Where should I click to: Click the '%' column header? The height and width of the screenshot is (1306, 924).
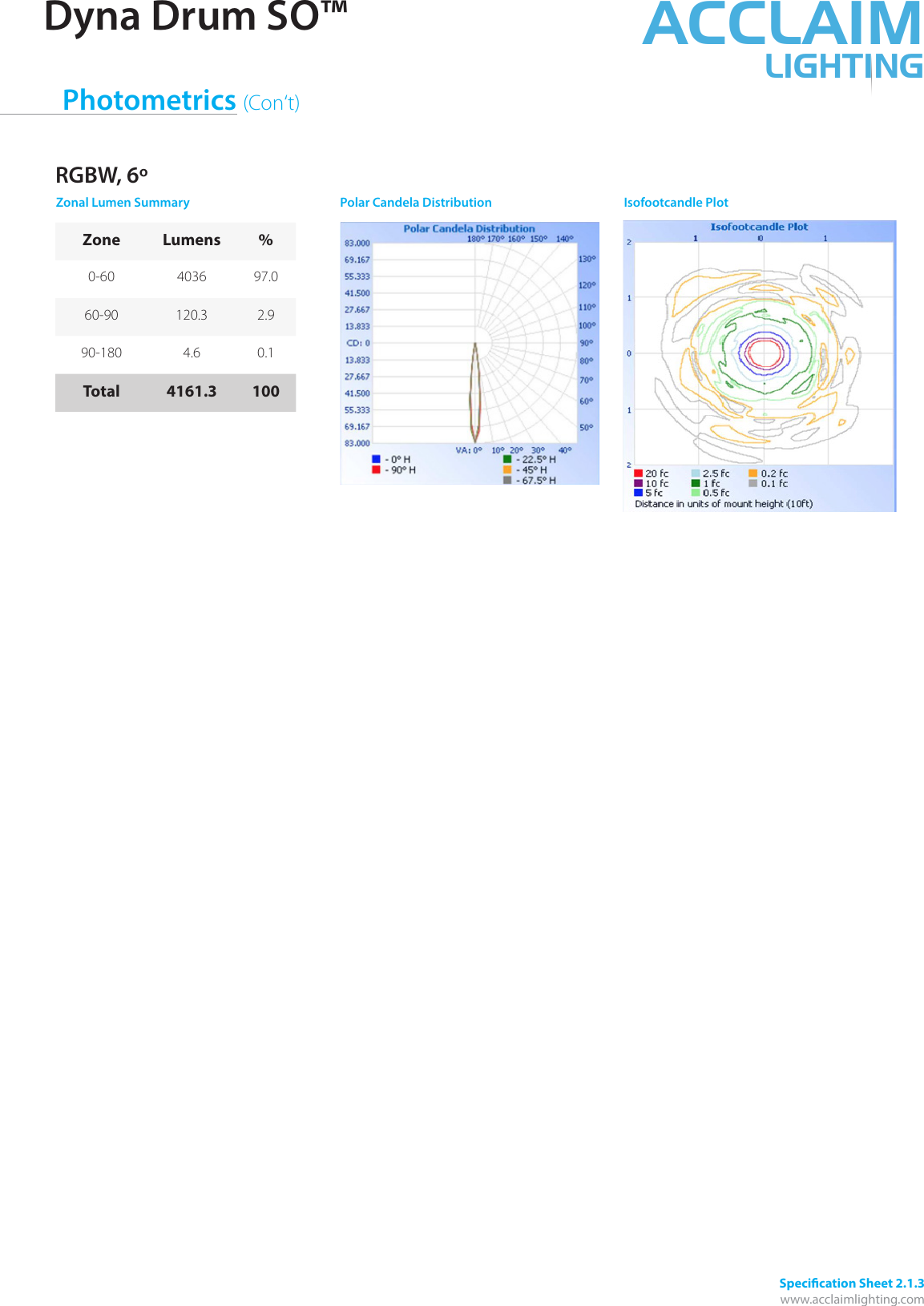coord(266,240)
